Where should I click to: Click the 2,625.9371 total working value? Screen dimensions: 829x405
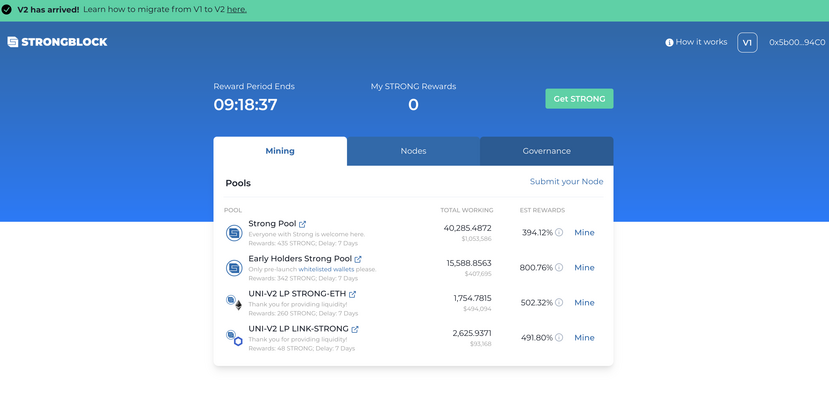click(472, 333)
